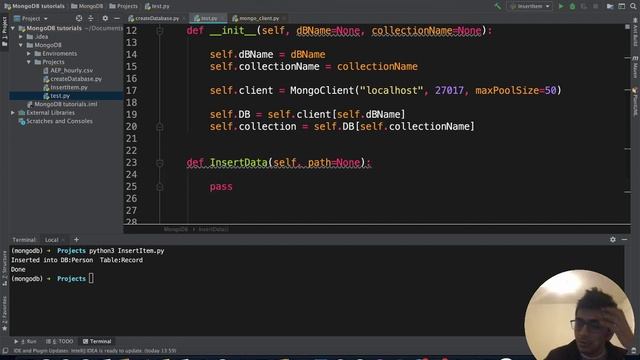Image resolution: width=640 pixels, height=360 pixels.
Task: Collapse the MongoDB folder arrow
Action: coord(21,45)
